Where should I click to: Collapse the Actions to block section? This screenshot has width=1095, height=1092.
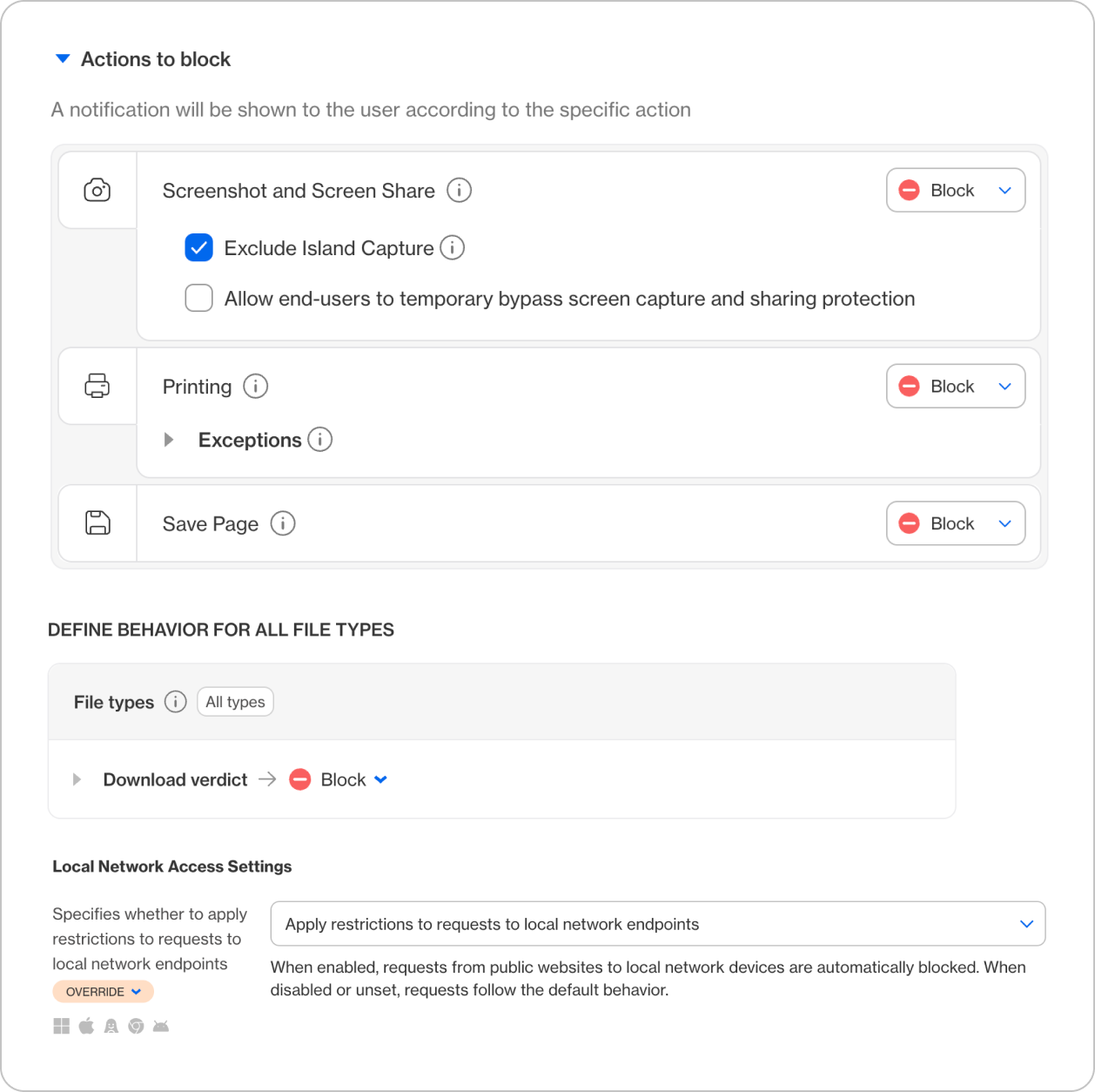coord(62,58)
